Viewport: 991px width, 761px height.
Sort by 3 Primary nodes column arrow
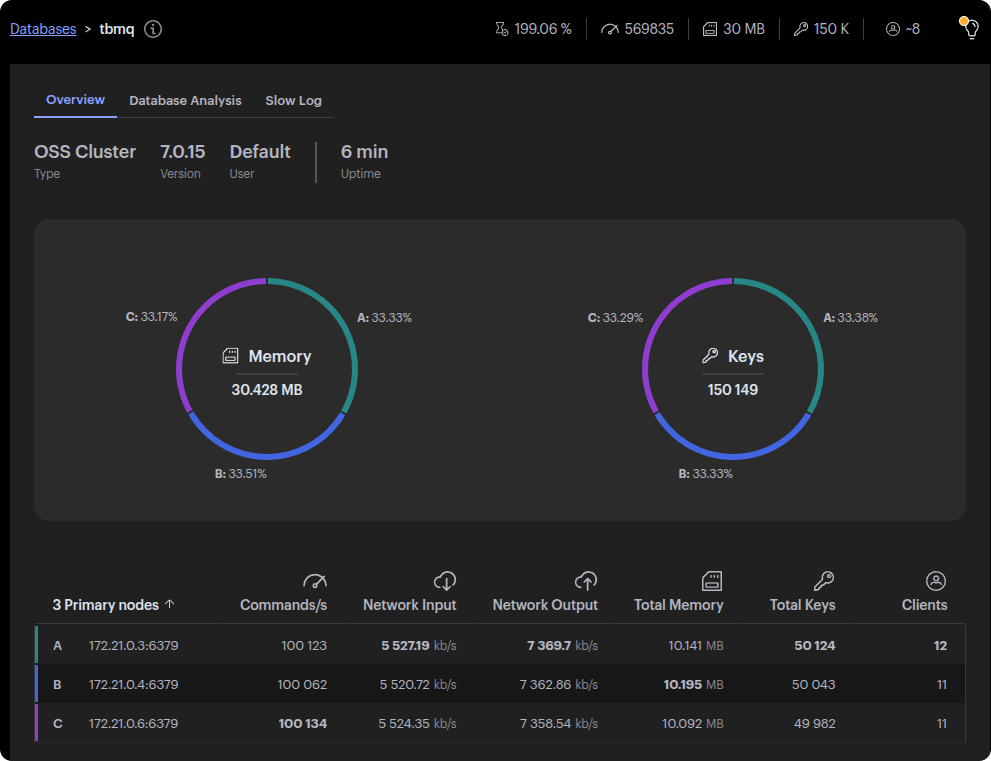[169, 604]
